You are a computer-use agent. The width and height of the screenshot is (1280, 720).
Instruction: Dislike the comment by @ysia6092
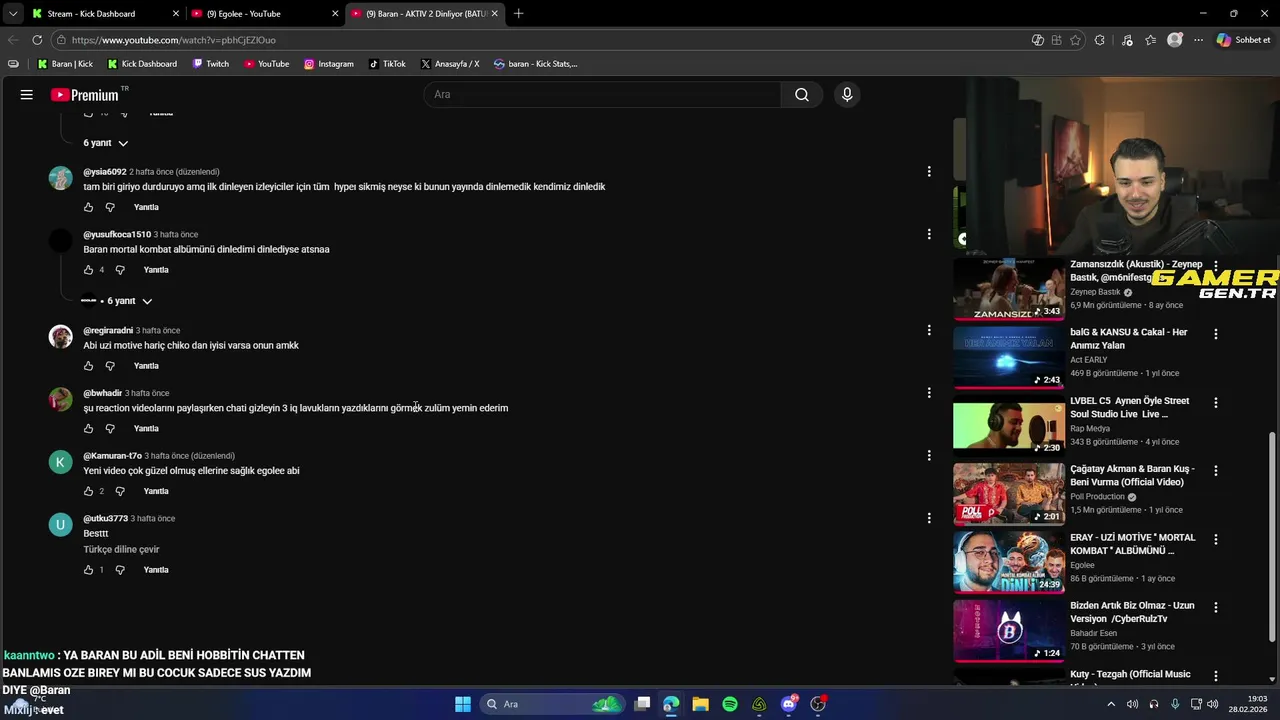click(x=110, y=208)
